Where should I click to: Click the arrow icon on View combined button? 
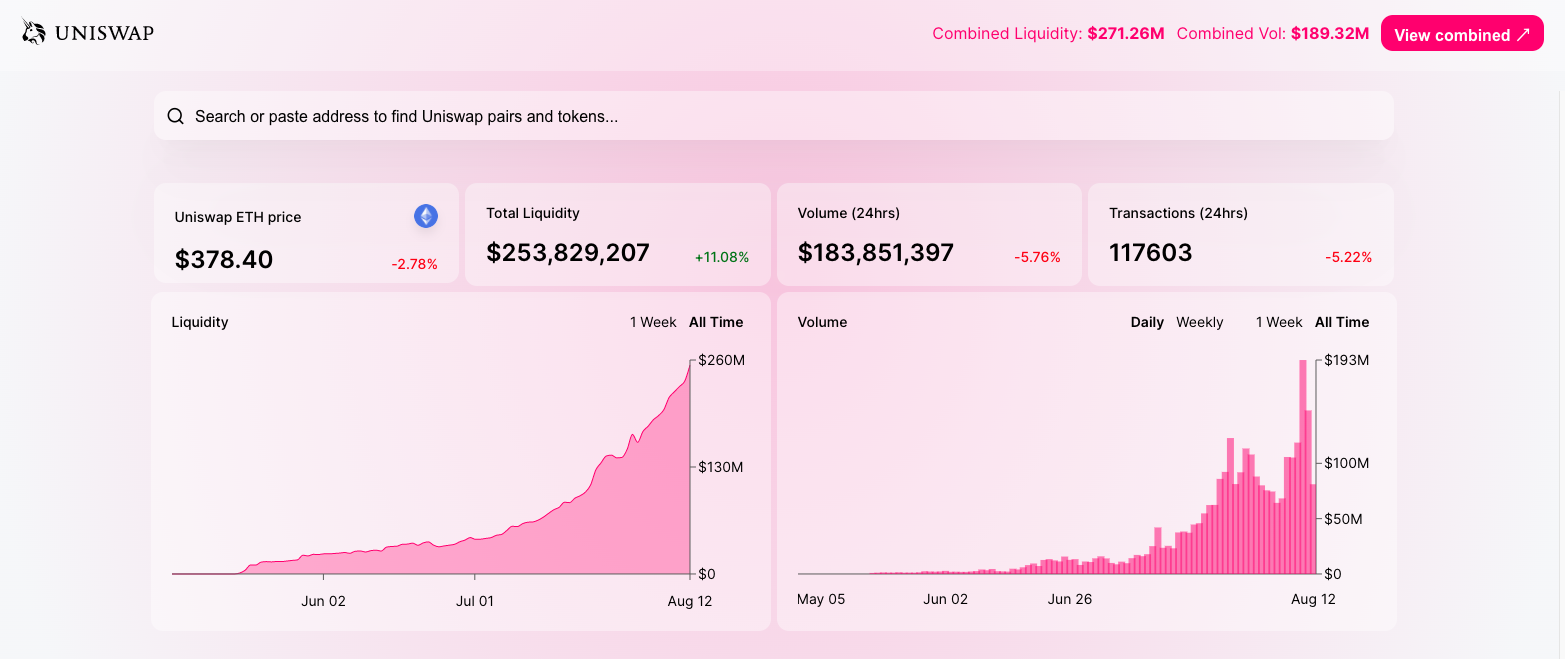[1523, 34]
